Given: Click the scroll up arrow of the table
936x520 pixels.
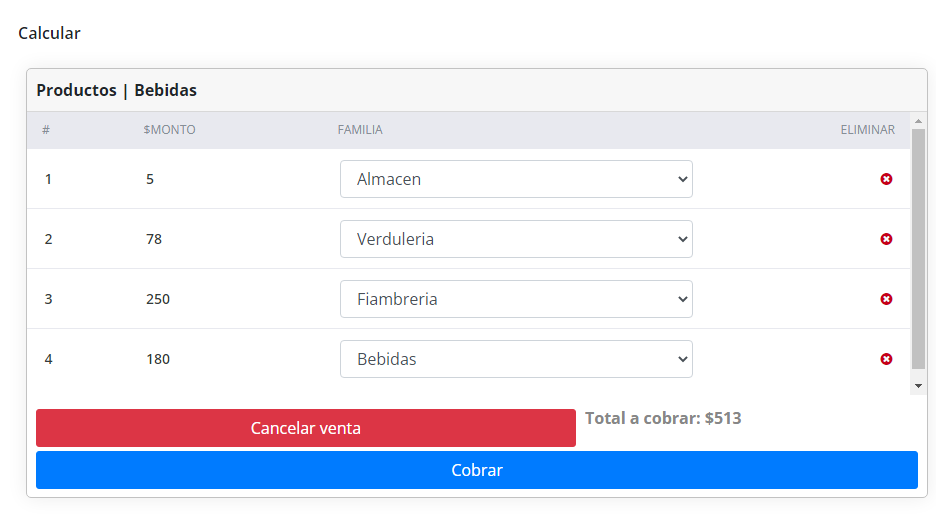Looking at the screenshot, I should pos(918,121).
